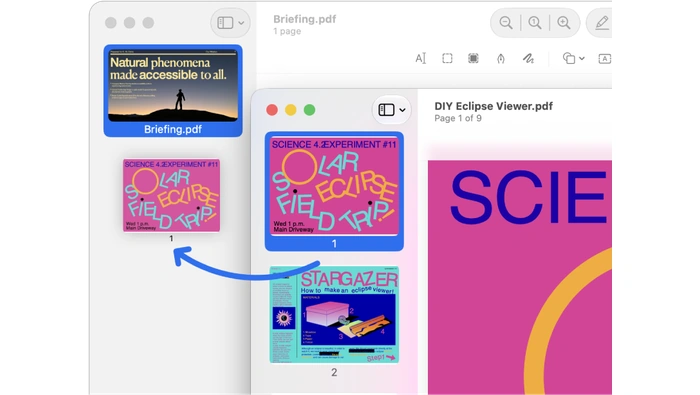The height and width of the screenshot is (395, 700).
Task: Close the DIY Eclipse Viewer window
Action: tap(272, 110)
